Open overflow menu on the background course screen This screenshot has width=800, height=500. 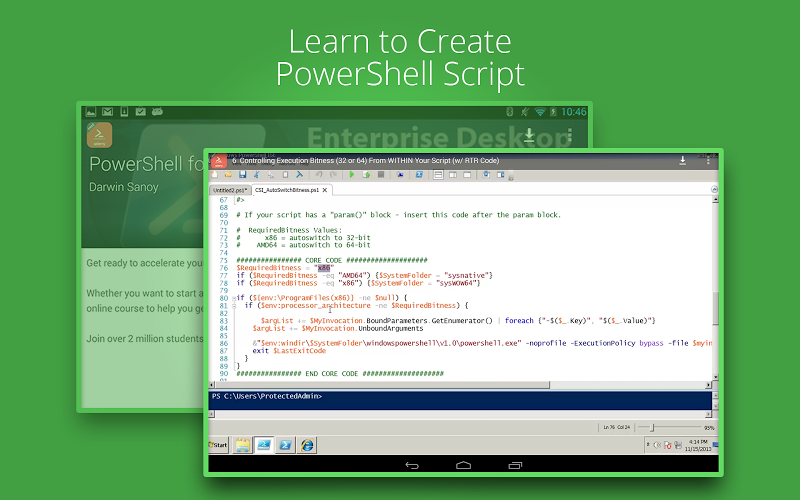[570, 135]
